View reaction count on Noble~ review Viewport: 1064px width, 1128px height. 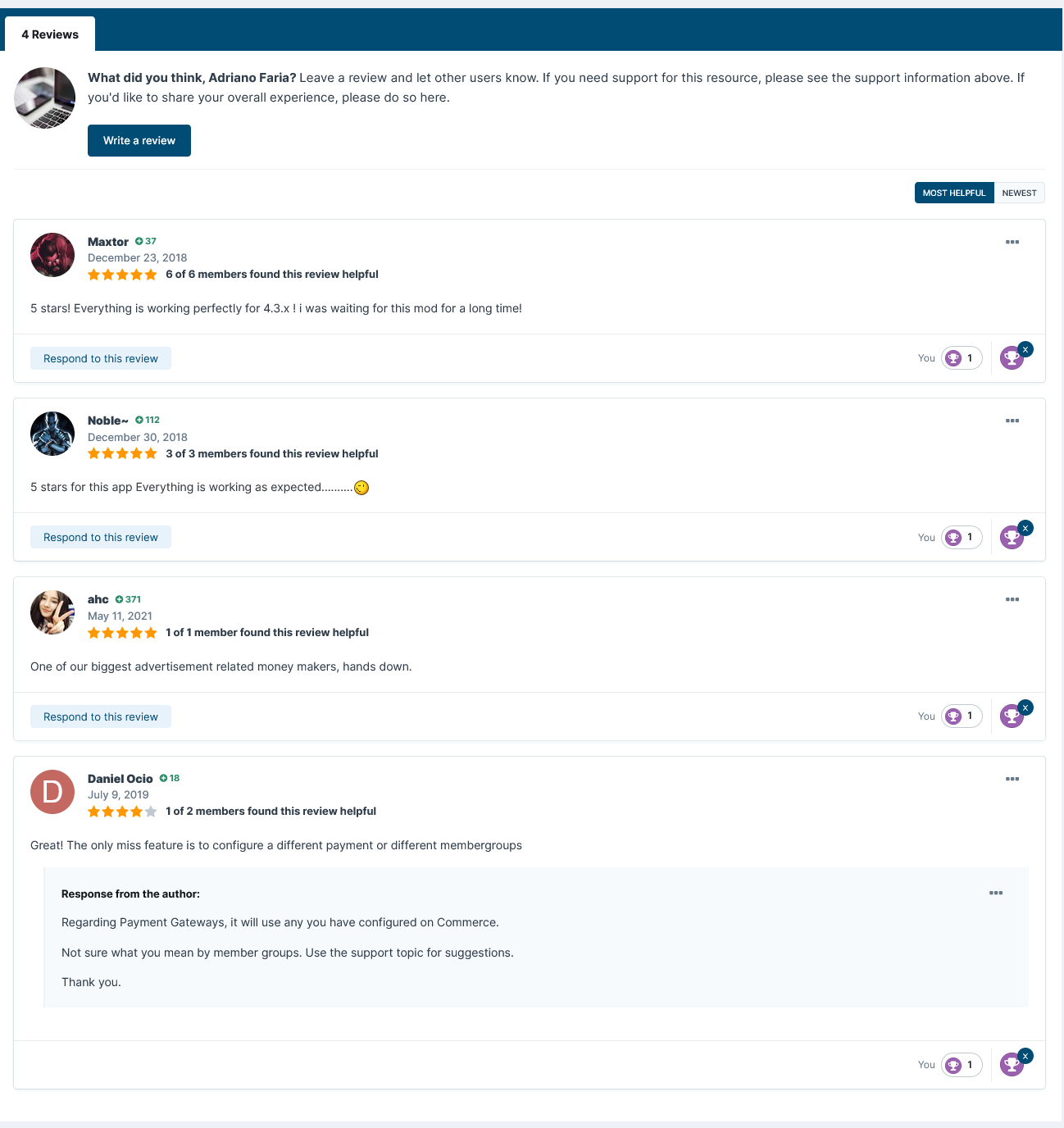(962, 538)
